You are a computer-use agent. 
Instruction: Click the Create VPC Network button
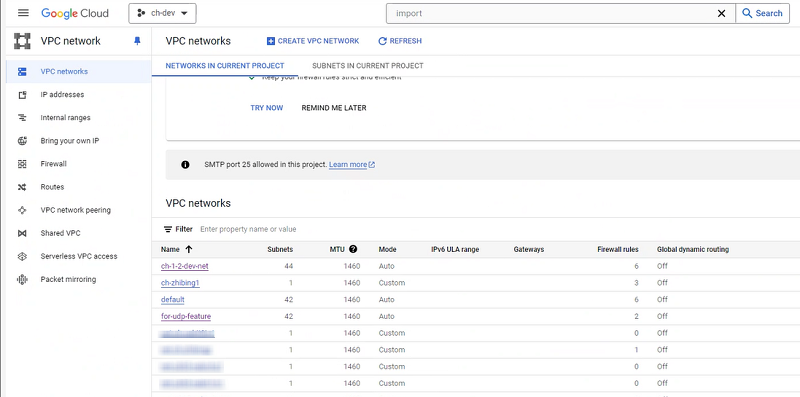pyautogui.click(x=313, y=41)
